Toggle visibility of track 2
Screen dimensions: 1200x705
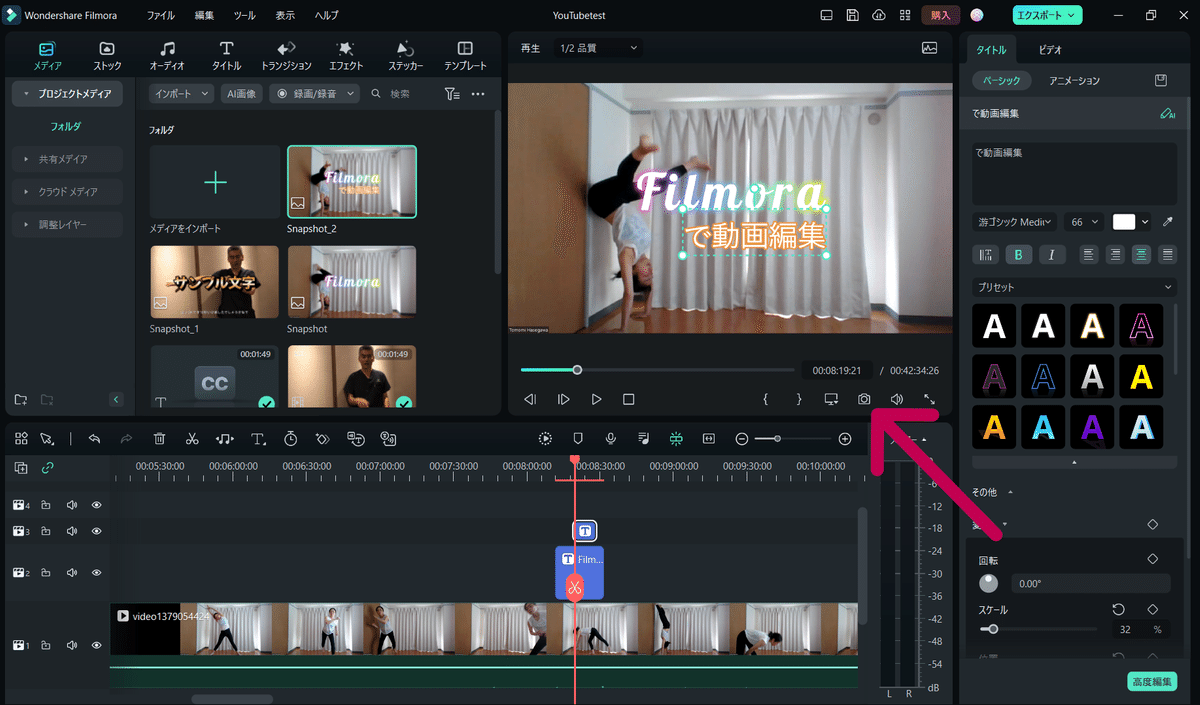[97, 573]
